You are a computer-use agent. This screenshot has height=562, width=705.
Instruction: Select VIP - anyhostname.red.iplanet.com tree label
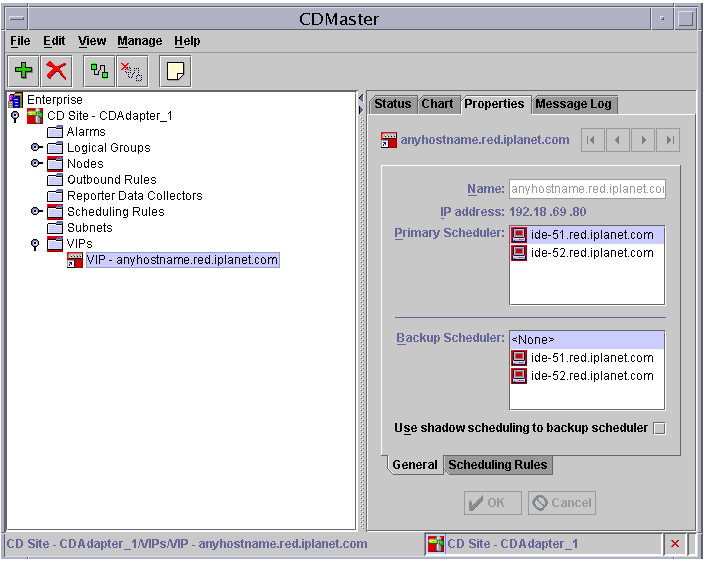(183, 260)
